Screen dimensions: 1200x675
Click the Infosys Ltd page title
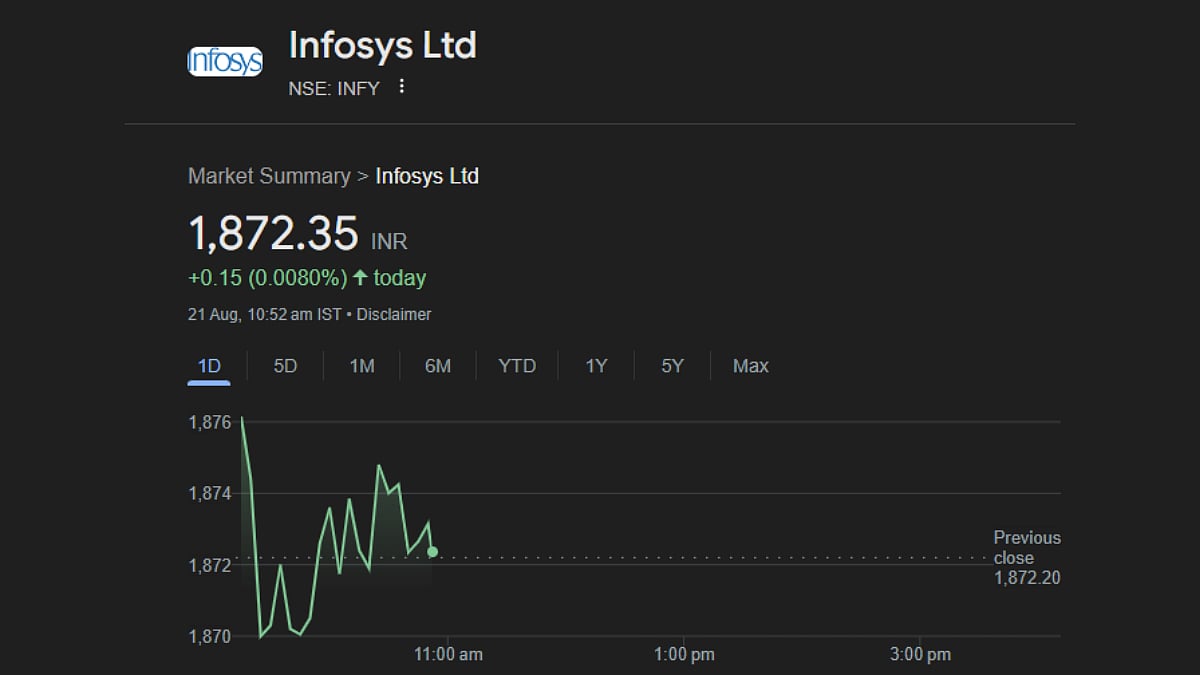[382, 45]
